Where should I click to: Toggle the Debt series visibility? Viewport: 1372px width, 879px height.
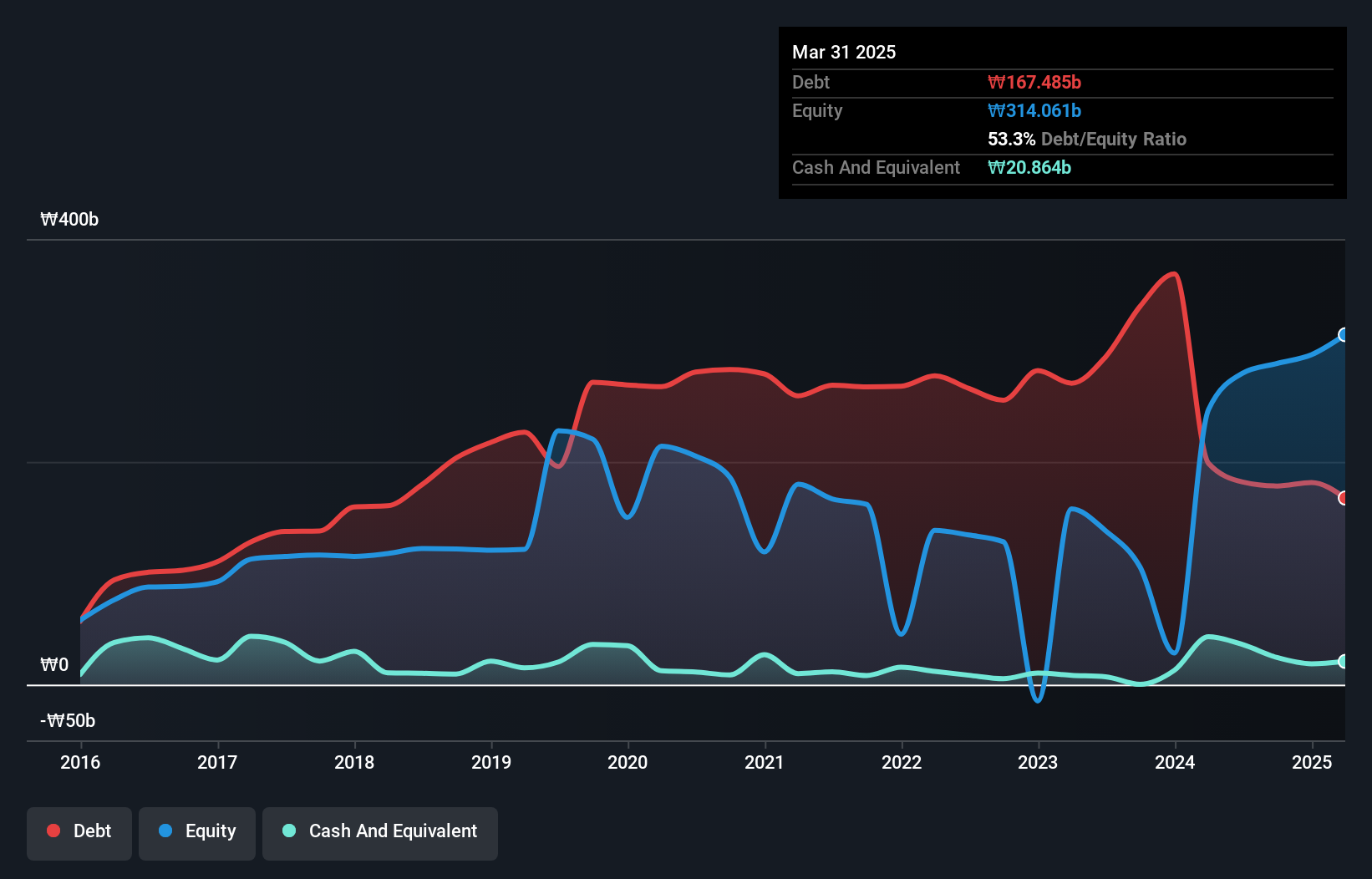79,831
